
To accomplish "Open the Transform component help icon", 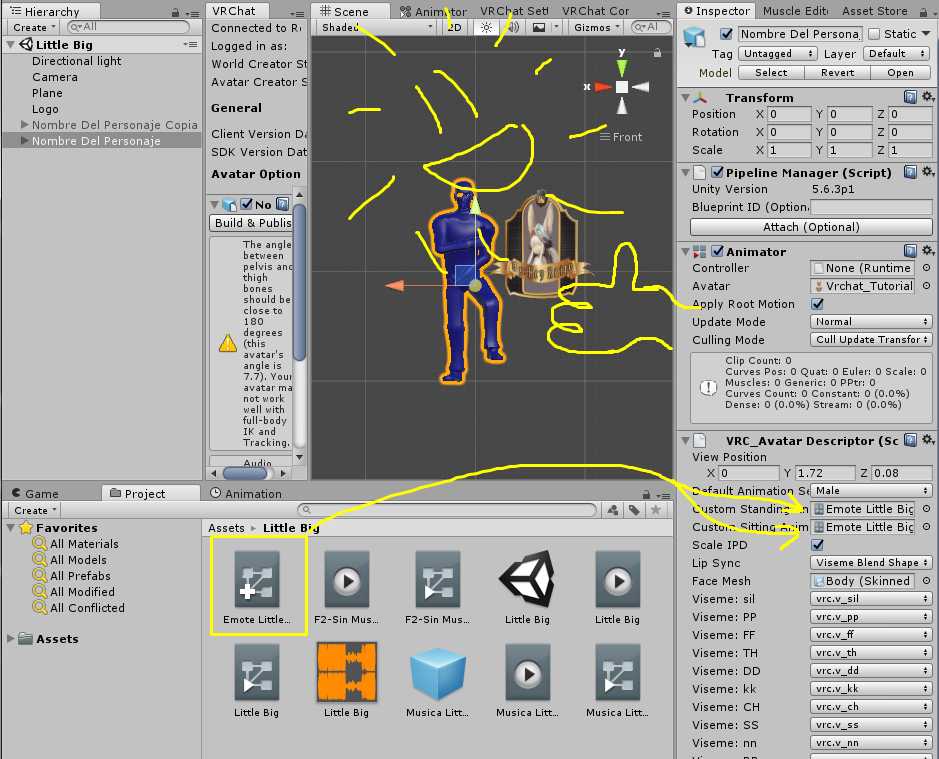I will 910,97.
